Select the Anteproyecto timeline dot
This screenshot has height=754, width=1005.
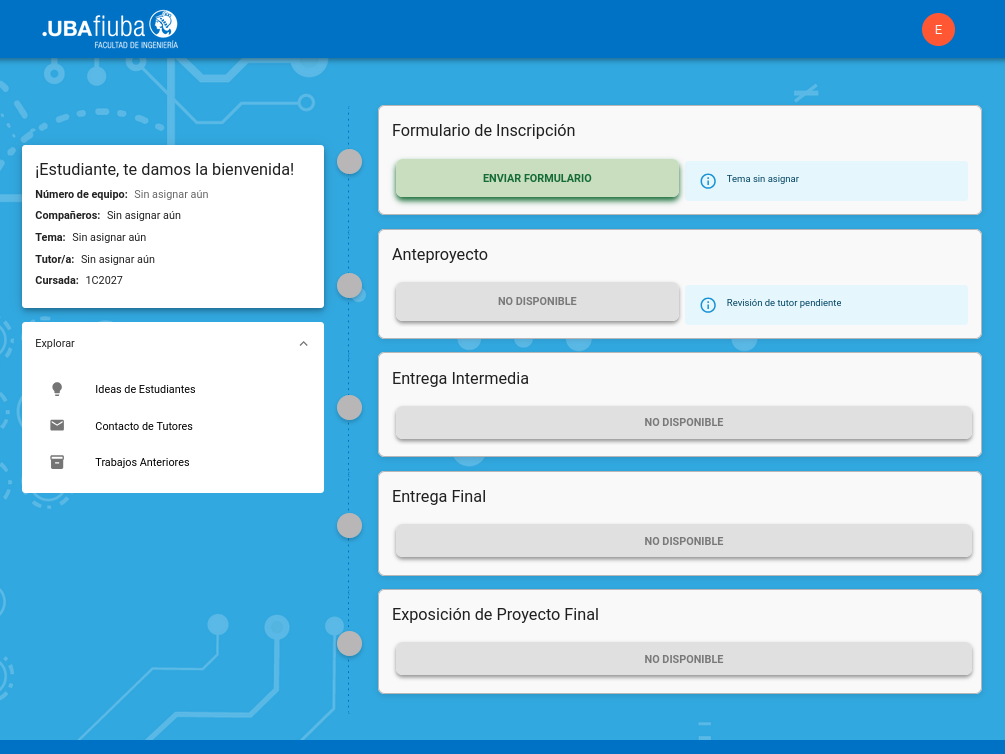point(349,286)
